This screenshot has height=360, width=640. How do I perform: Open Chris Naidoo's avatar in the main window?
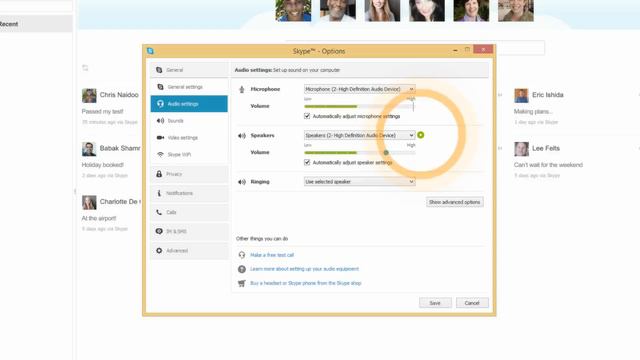pos(89,96)
